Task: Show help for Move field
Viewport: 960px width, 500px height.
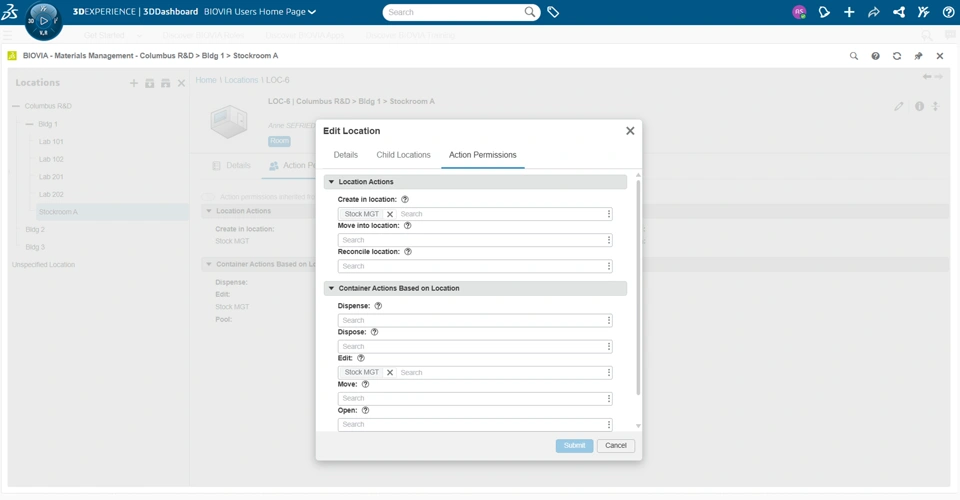Action: 366,384
